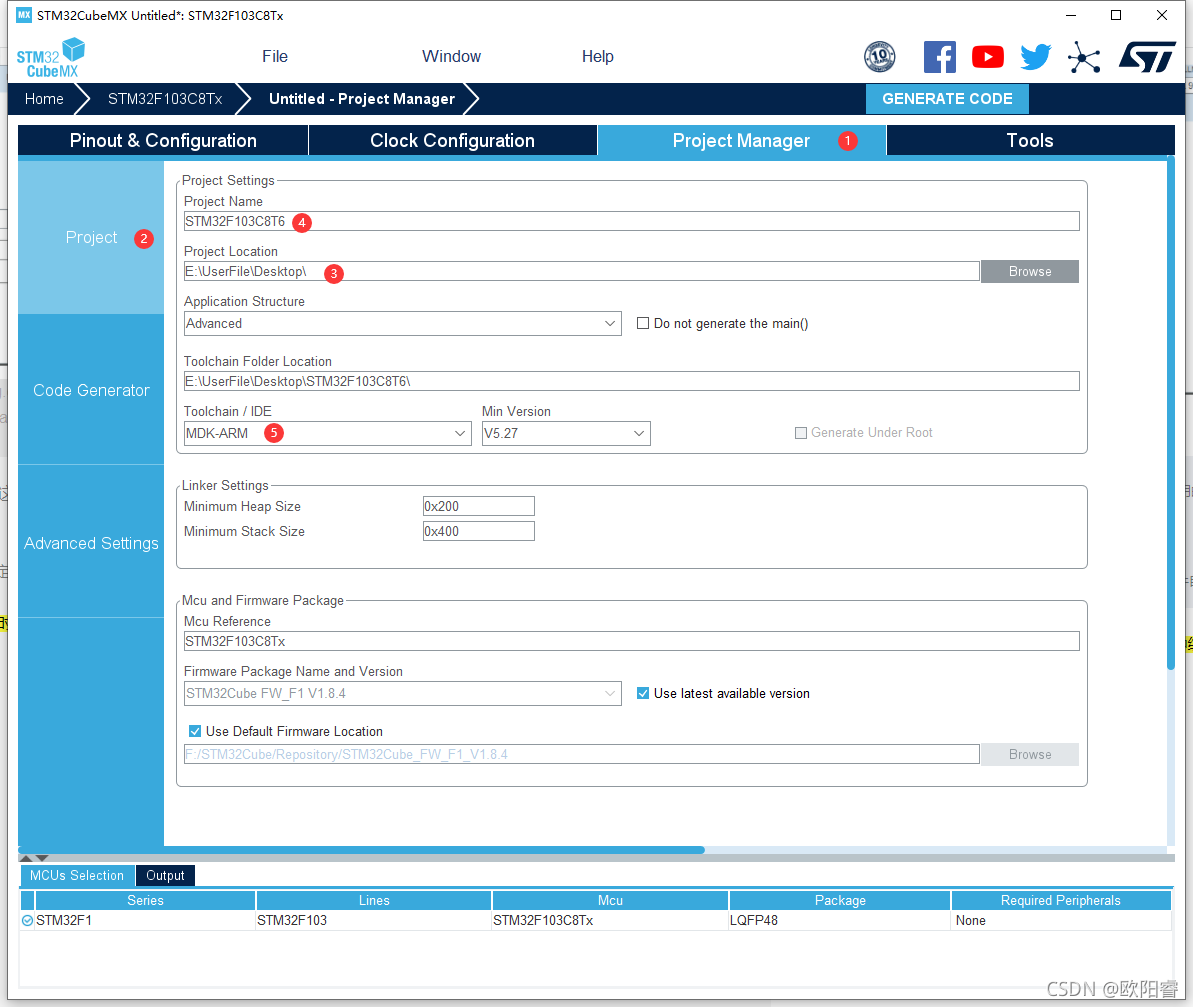
Task: Select the Project Manager tab
Action: tap(742, 141)
